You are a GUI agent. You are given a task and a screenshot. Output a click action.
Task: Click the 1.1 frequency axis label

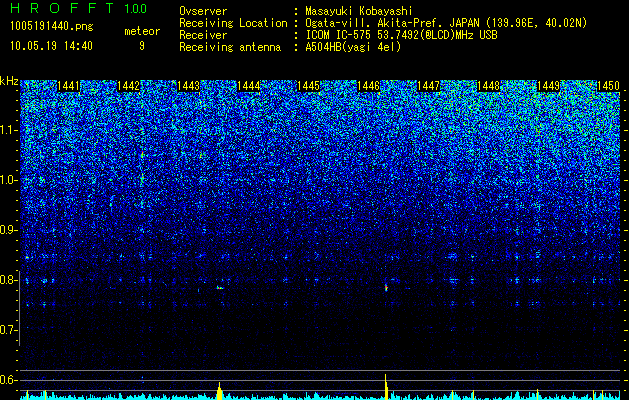coord(9,130)
